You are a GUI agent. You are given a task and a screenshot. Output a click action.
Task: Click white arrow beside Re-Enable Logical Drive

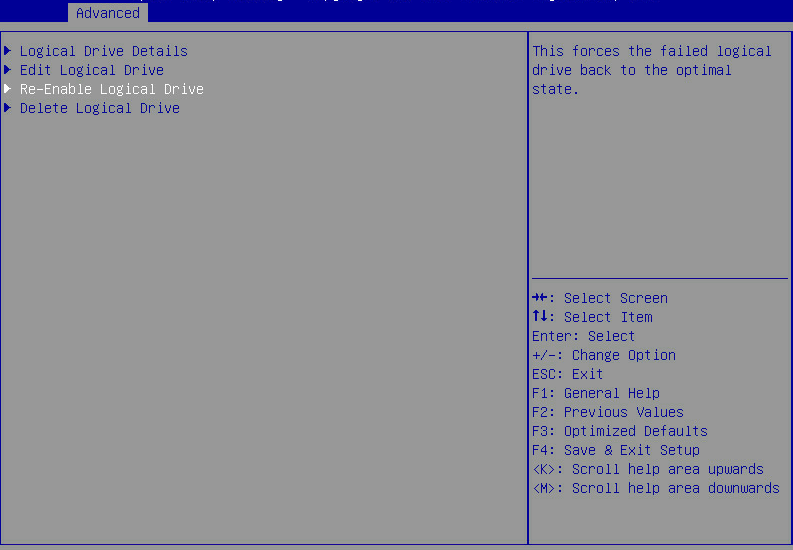[x=8, y=88]
